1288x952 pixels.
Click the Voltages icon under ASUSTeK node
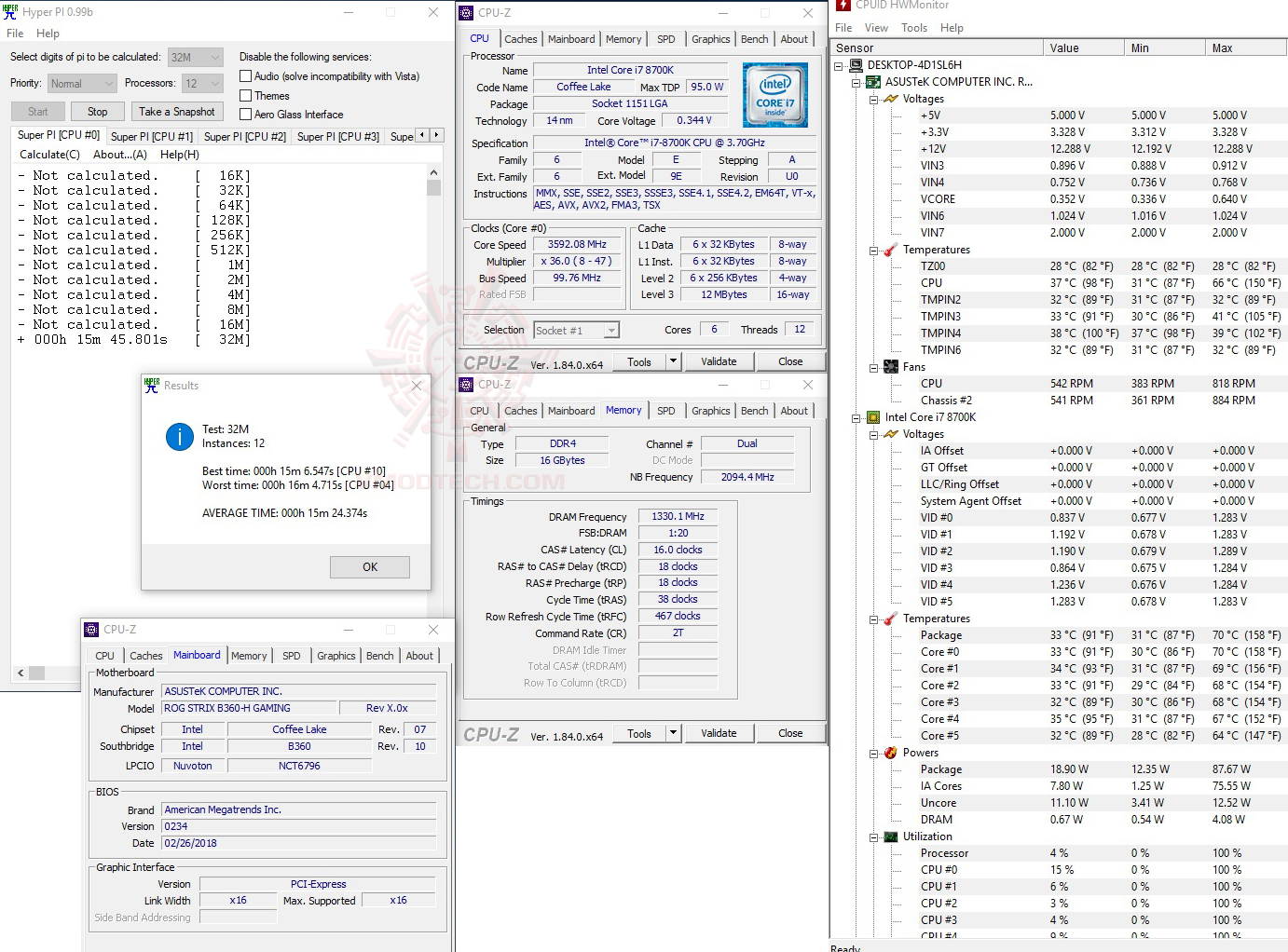tap(891, 99)
